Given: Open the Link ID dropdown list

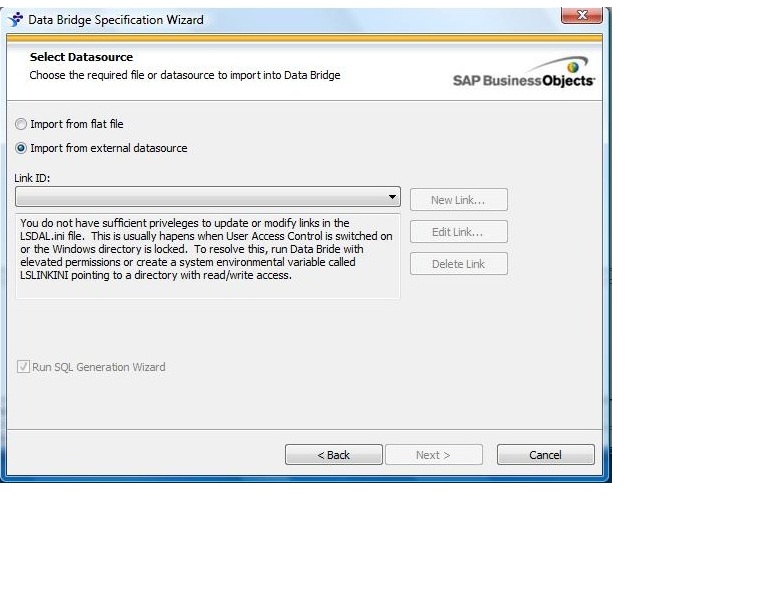Looking at the screenshot, I should (208, 197).
